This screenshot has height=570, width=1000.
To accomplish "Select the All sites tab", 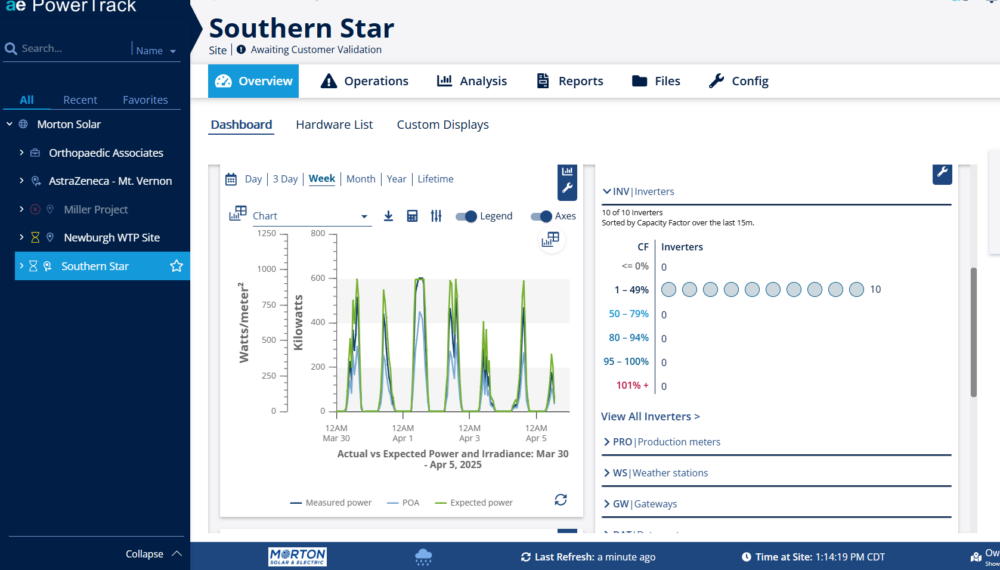I will pyautogui.click(x=27, y=100).
